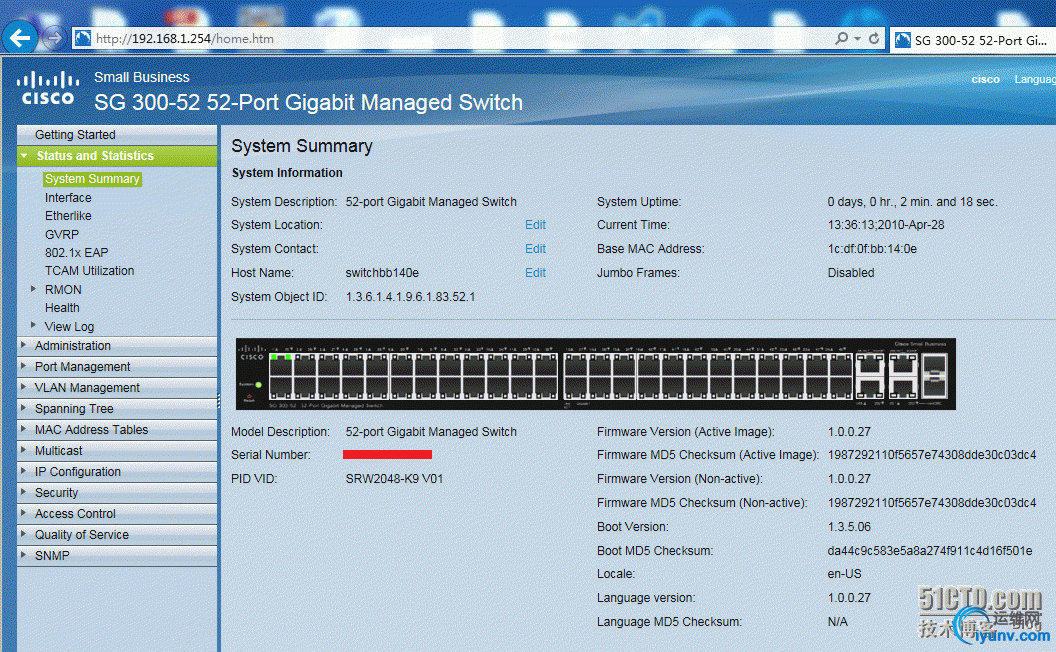Expand IP Configuration menu section
Image resolution: width=1056 pixels, height=652 pixels.
(x=117, y=471)
